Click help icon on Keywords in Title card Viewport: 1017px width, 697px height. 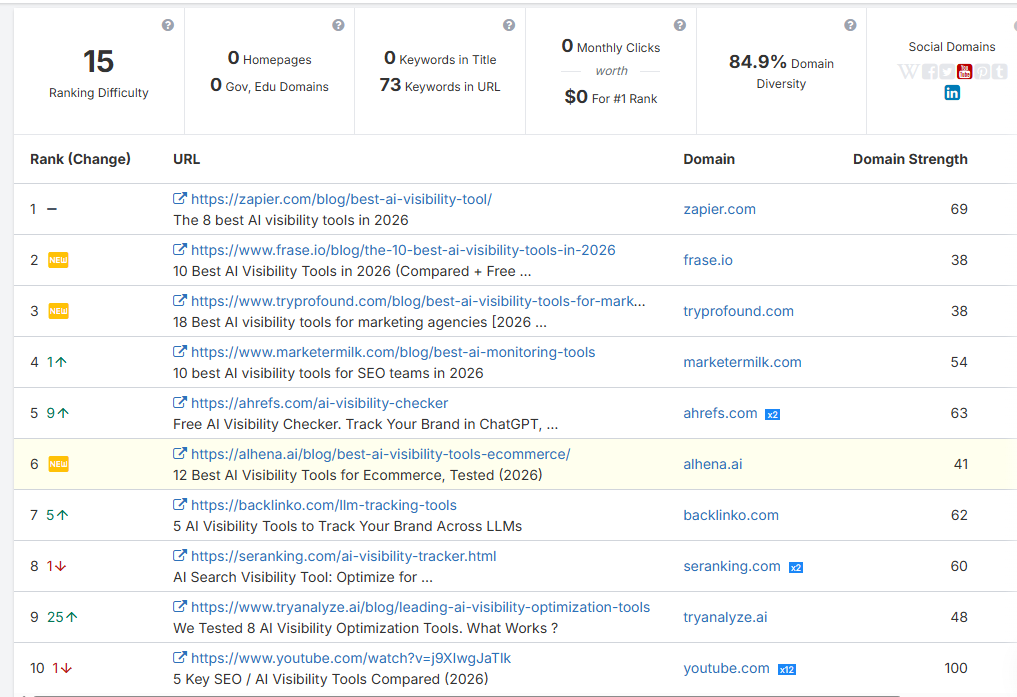click(x=509, y=25)
